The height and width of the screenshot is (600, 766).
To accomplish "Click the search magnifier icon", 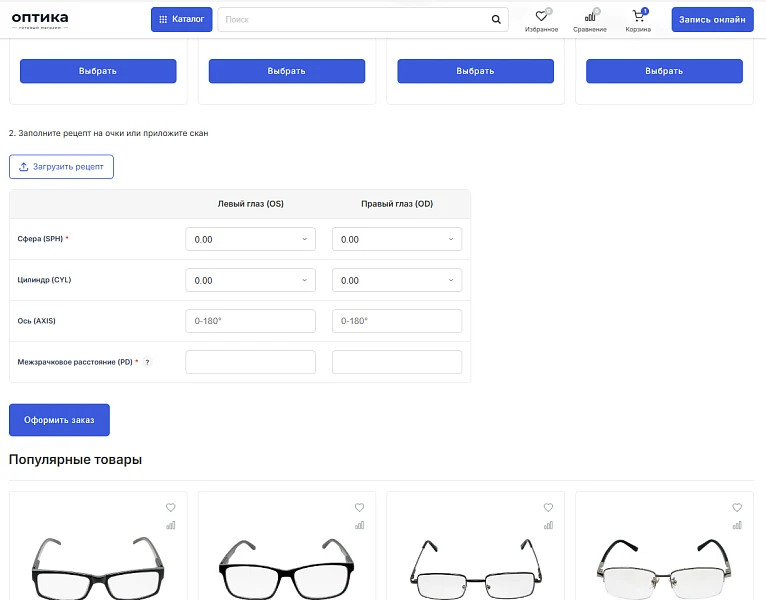I will 496,20.
